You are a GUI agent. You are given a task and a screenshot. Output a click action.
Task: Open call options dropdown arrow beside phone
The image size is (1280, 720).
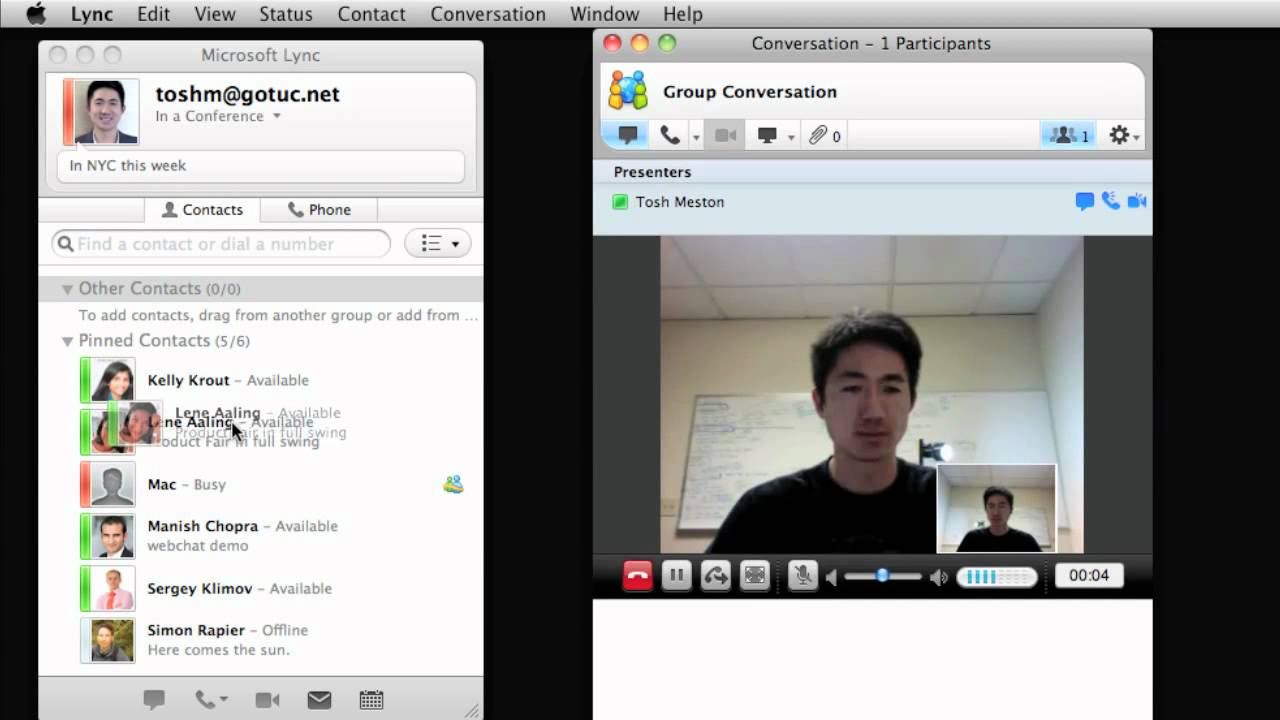click(697, 137)
